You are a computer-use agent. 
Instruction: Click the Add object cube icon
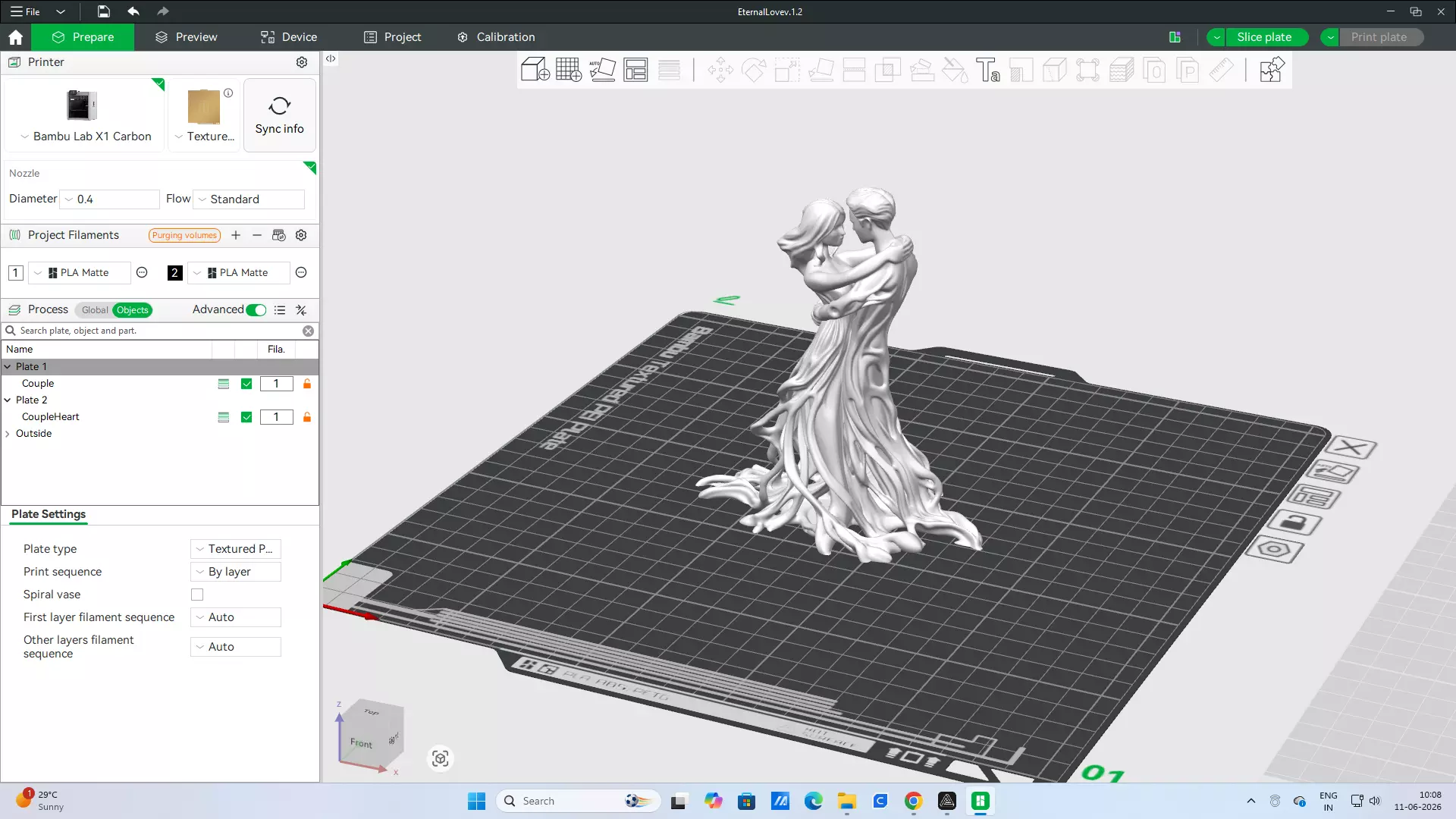click(x=535, y=70)
